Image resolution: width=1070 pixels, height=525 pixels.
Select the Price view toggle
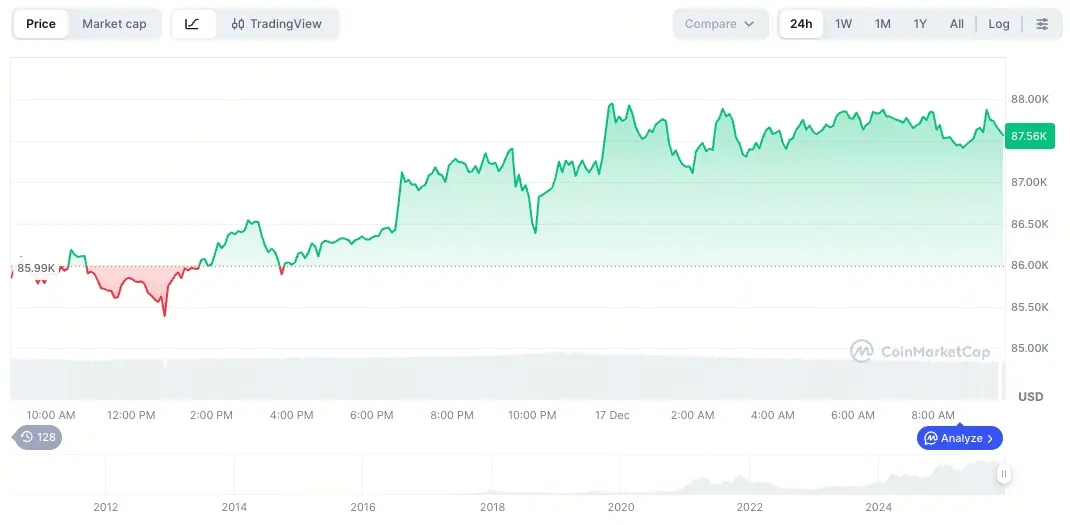41,24
